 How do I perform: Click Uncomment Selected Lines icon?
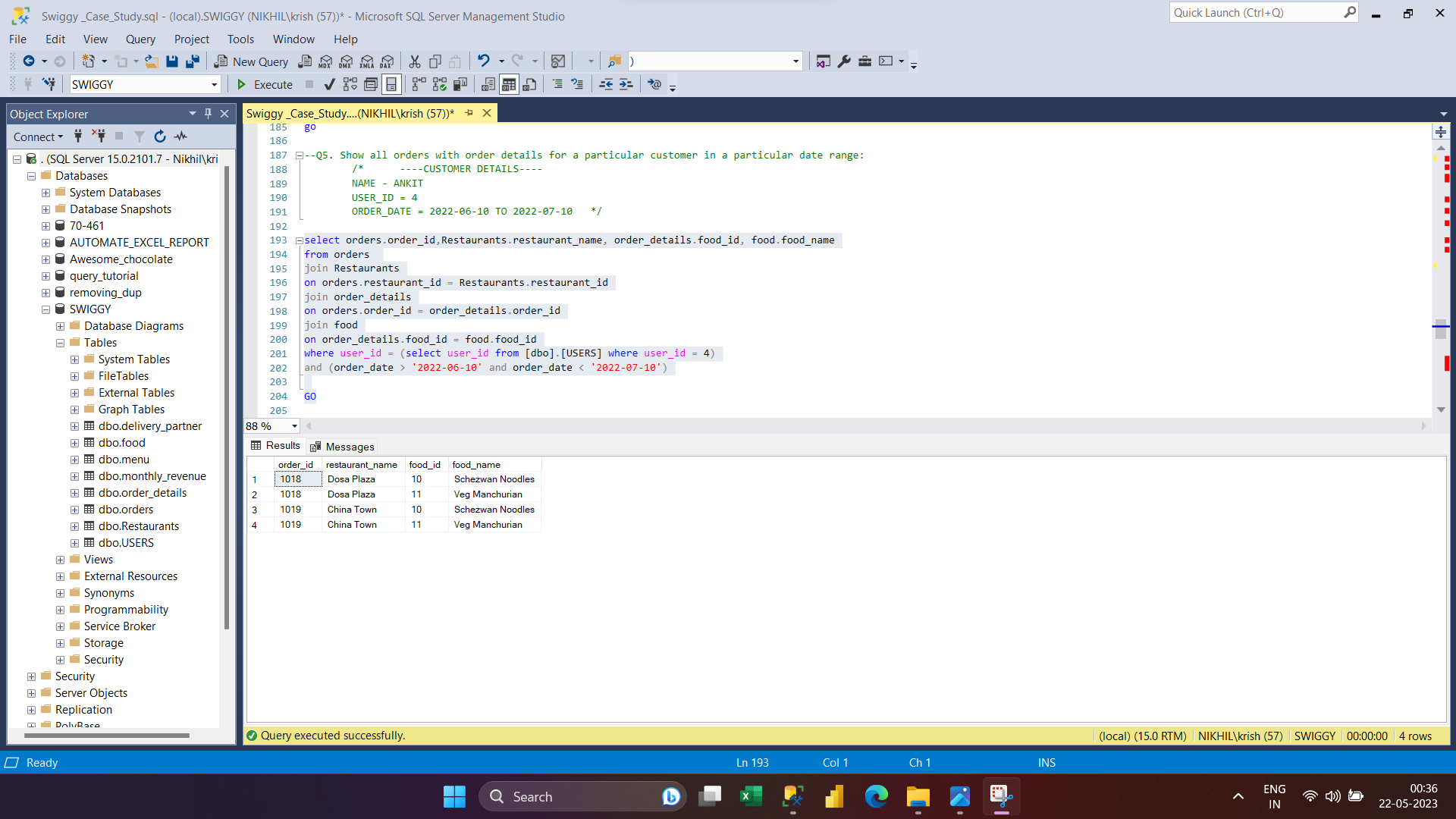[578, 84]
